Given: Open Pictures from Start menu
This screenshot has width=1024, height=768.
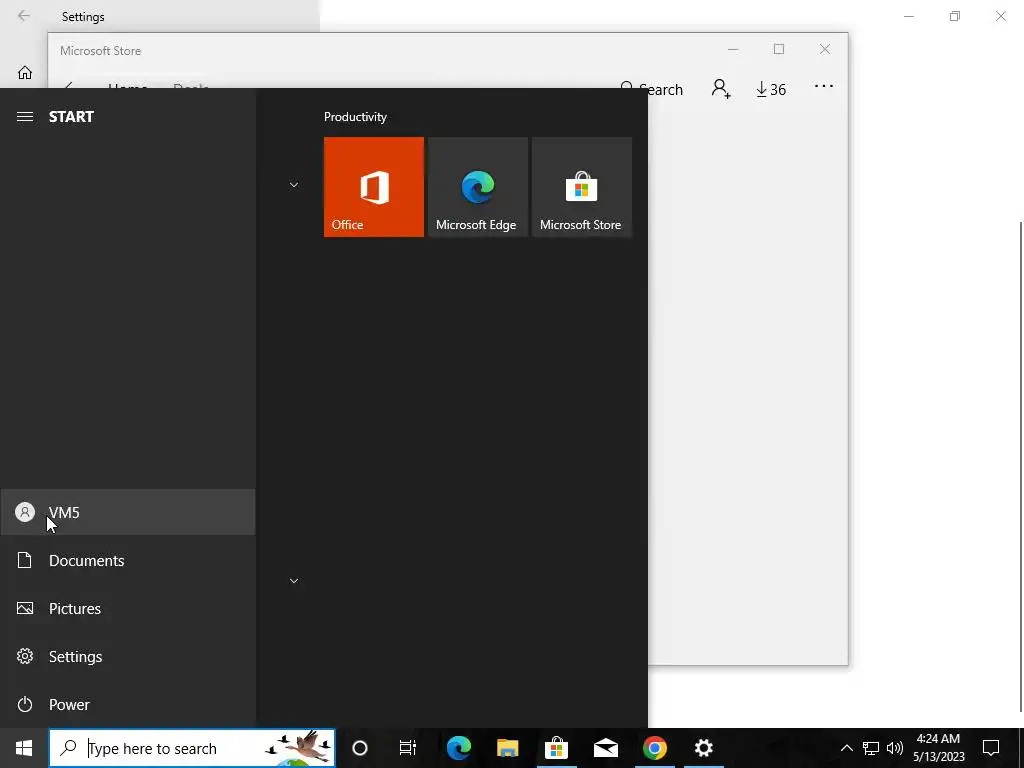Looking at the screenshot, I should [128, 609].
